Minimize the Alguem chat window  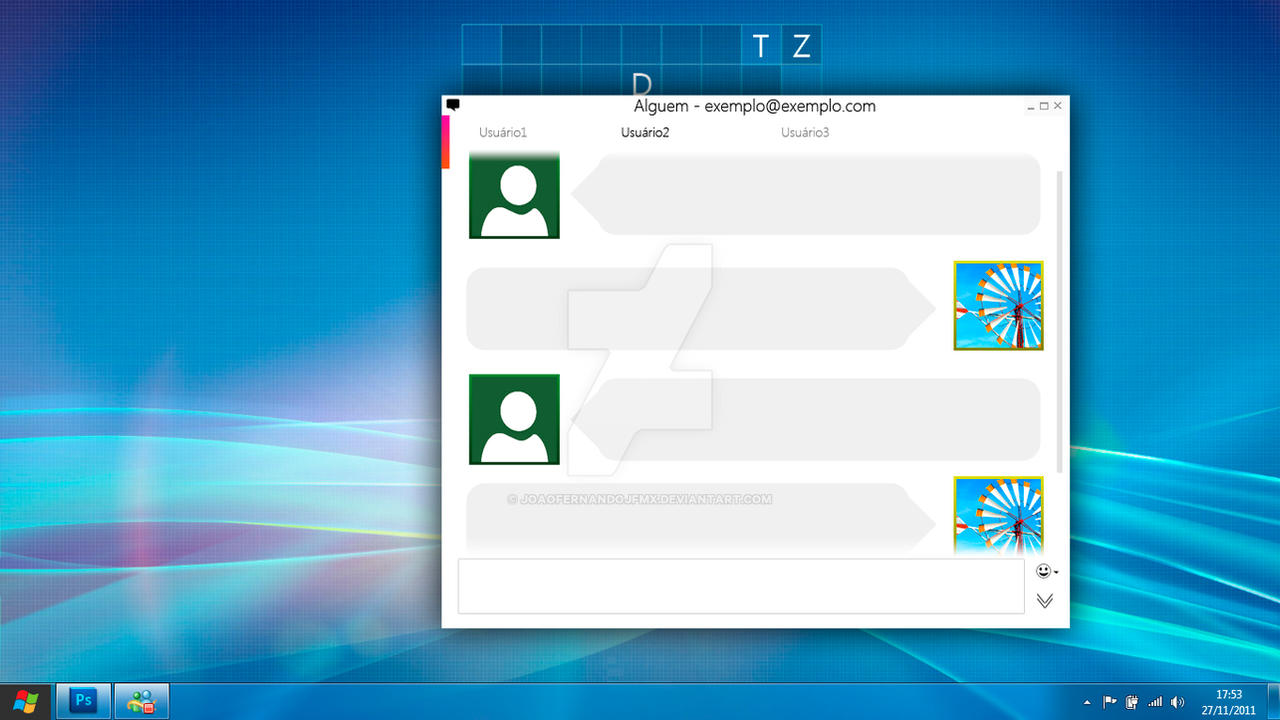[x=1031, y=106]
